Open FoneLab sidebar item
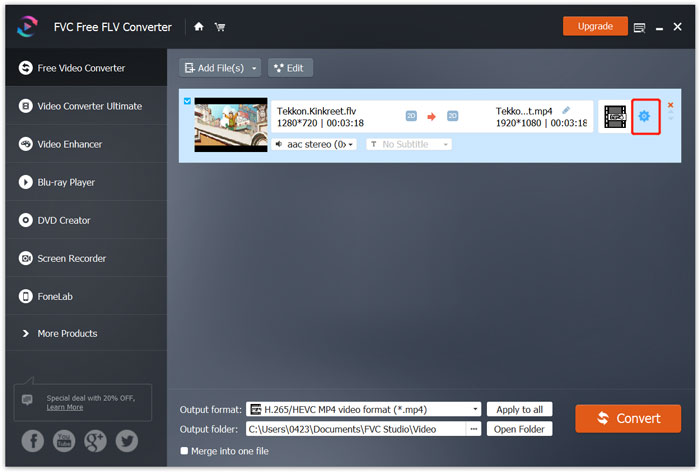The height and width of the screenshot is (472, 700). 86,296
